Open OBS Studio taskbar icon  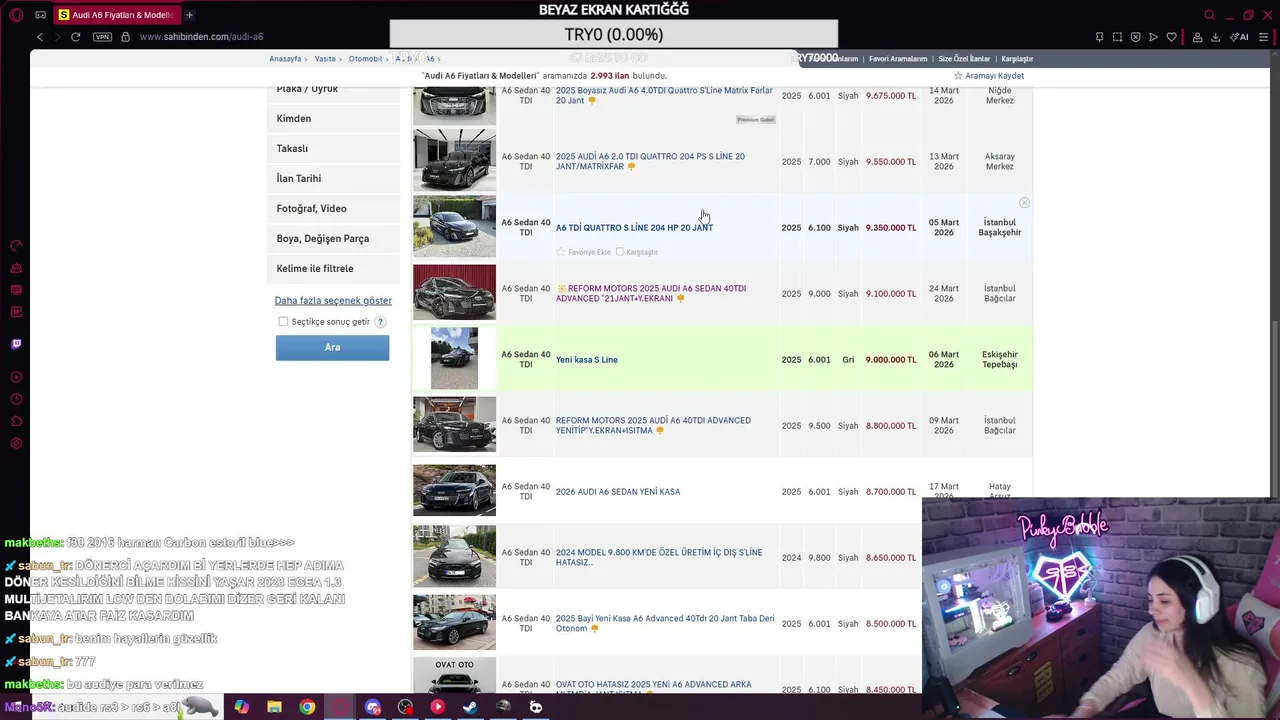(405, 707)
